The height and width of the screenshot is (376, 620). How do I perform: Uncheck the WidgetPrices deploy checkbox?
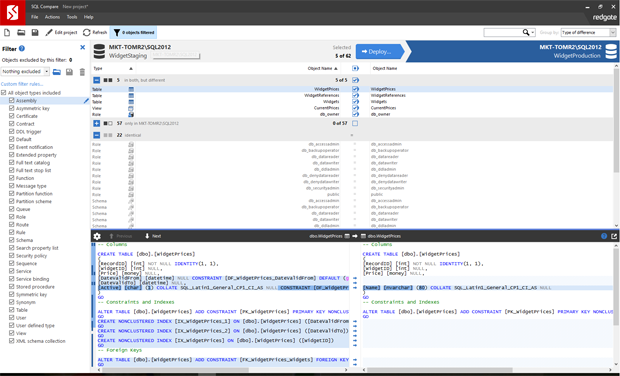pyautogui.click(x=355, y=89)
